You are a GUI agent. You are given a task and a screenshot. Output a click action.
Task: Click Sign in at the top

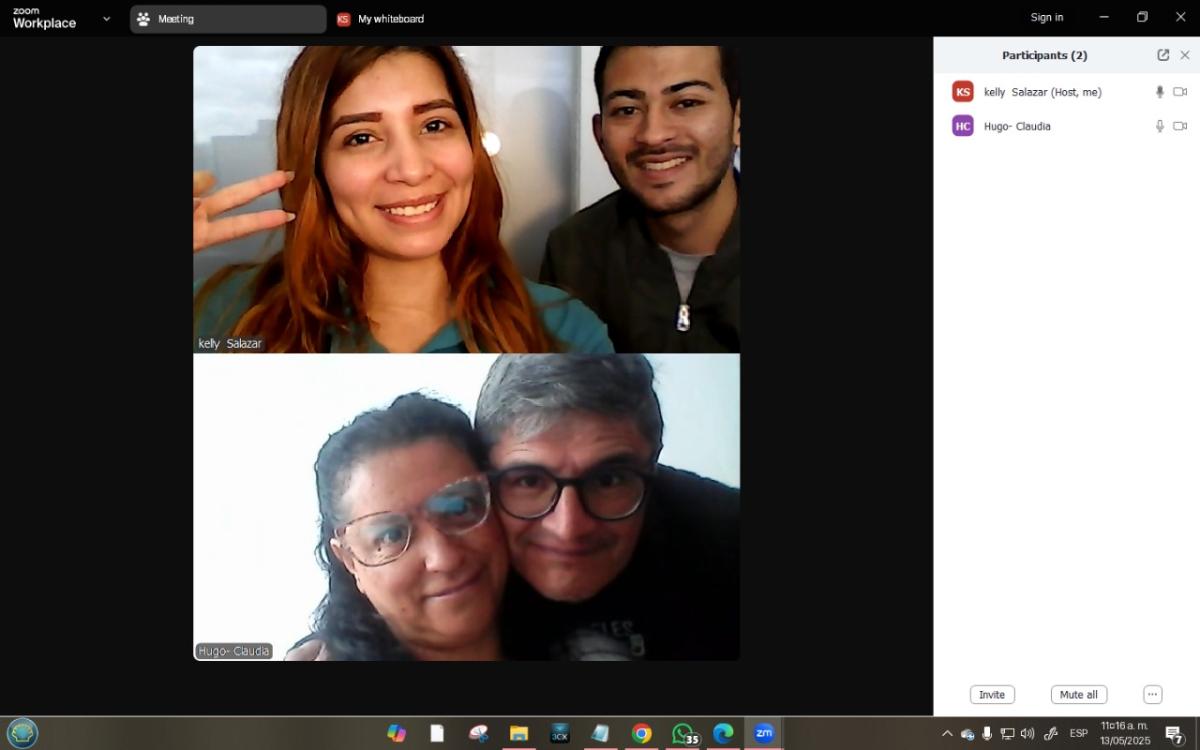[1047, 17]
